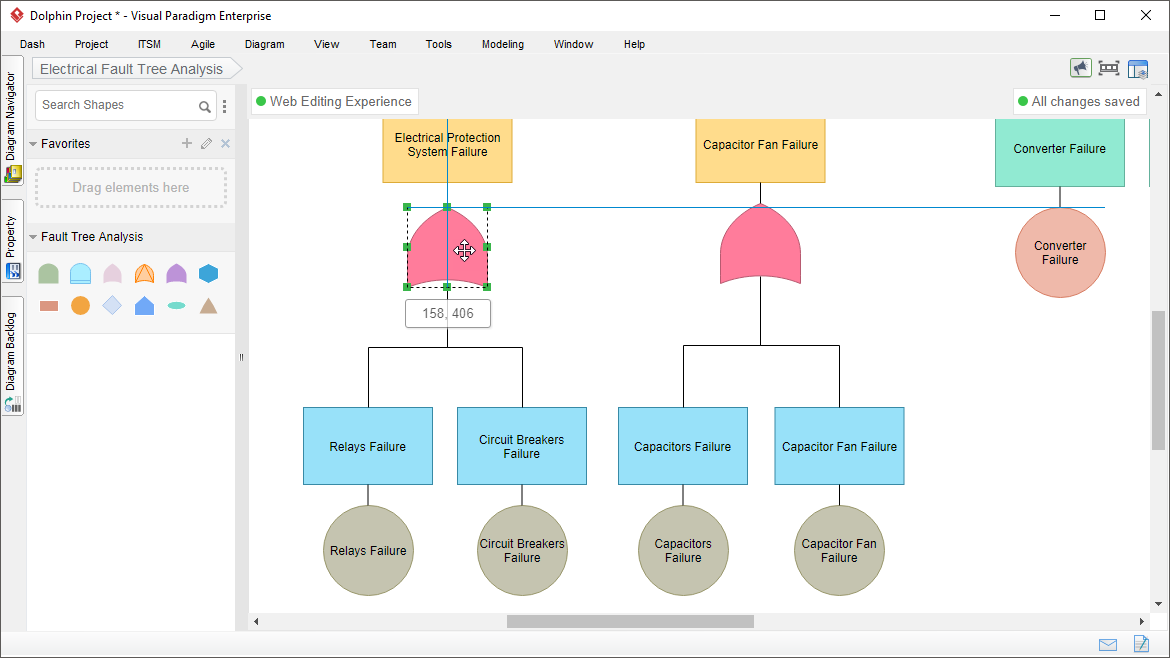Screen dimensions: 1170x658
Task: Click the sidebar collapse splitter handle
Action: pos(241,357)
